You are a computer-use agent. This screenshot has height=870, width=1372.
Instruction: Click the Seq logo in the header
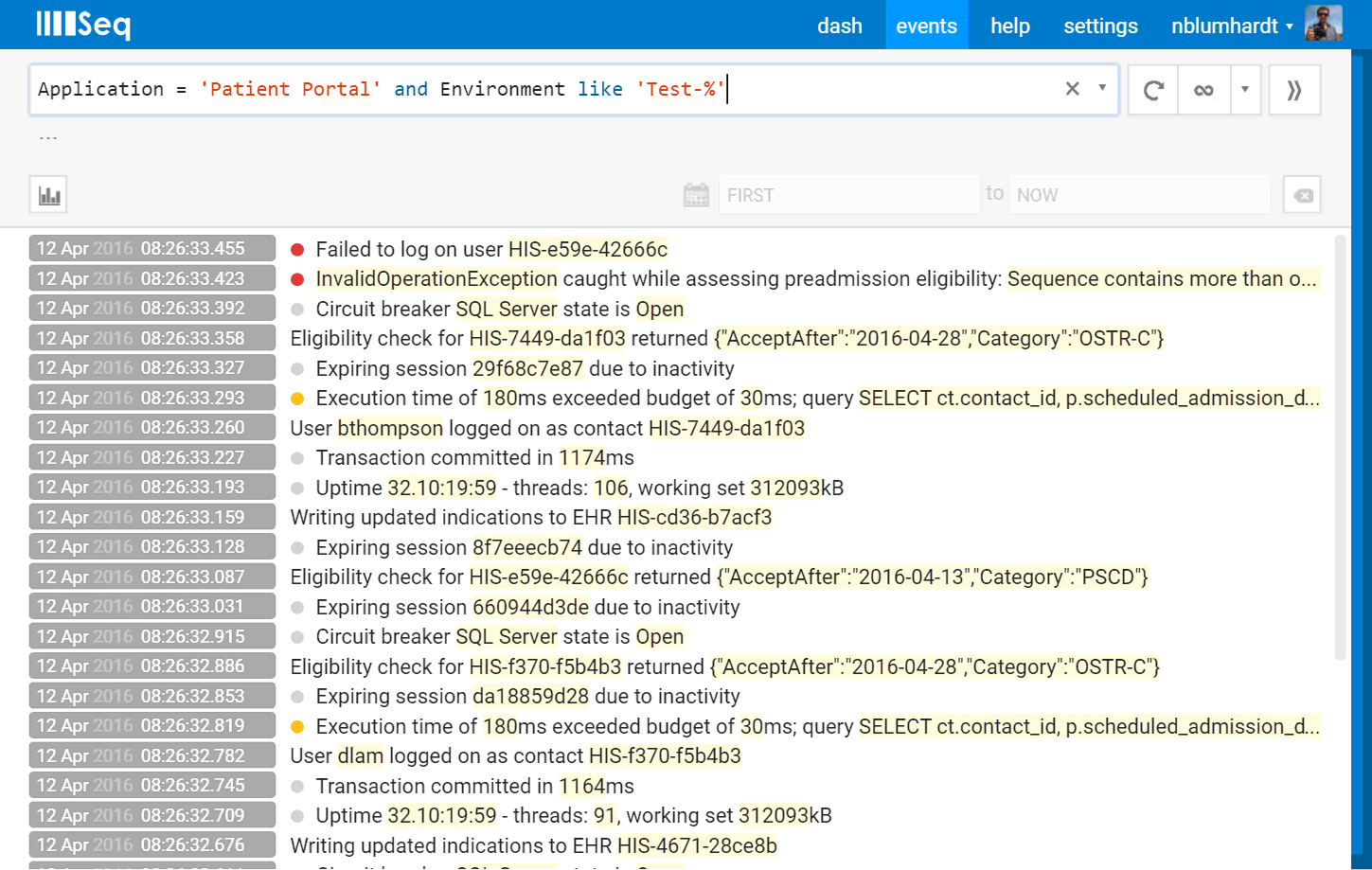point(83,25)
